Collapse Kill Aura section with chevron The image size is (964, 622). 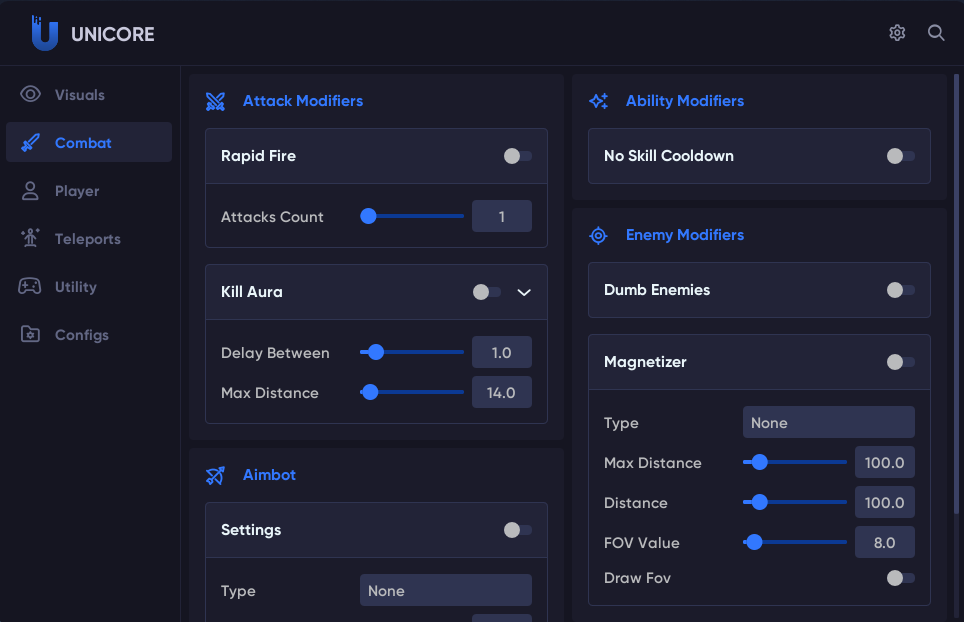click(524, 292)
